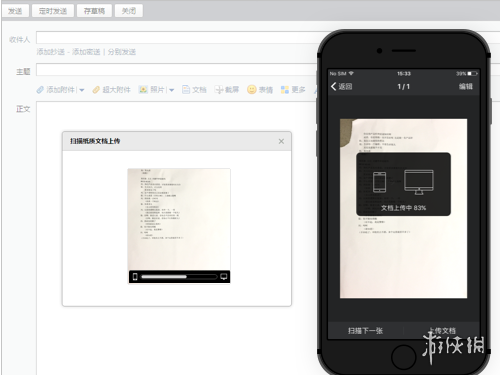Click the 添加密送 link
Viewport: 500px width, 375px height.
[86, 52]
